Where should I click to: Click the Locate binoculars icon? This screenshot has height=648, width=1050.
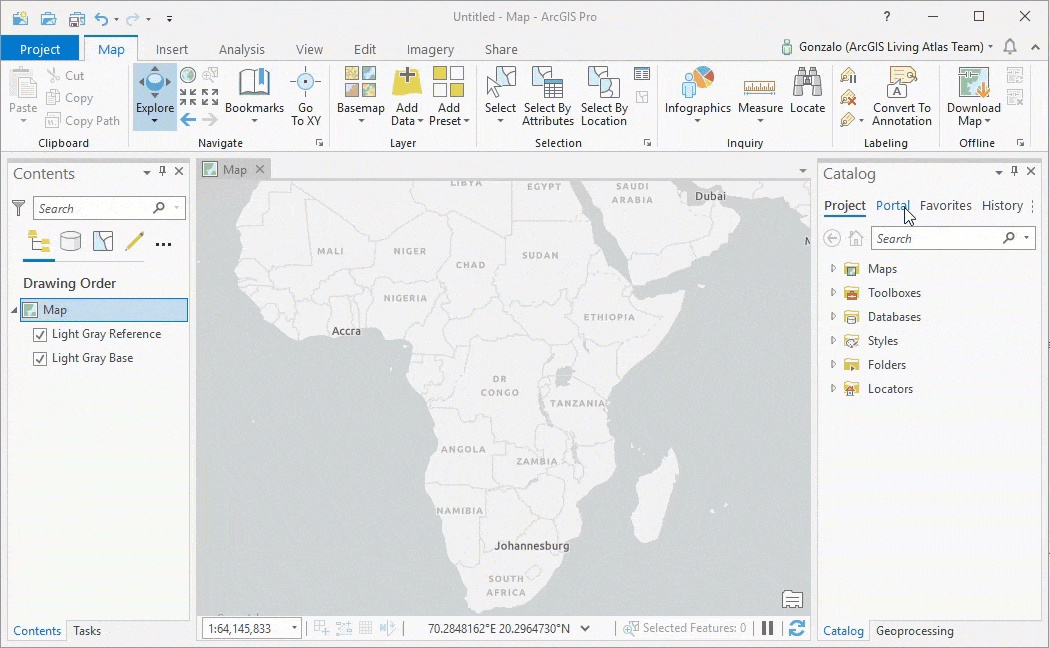click(x=807, y=82)
